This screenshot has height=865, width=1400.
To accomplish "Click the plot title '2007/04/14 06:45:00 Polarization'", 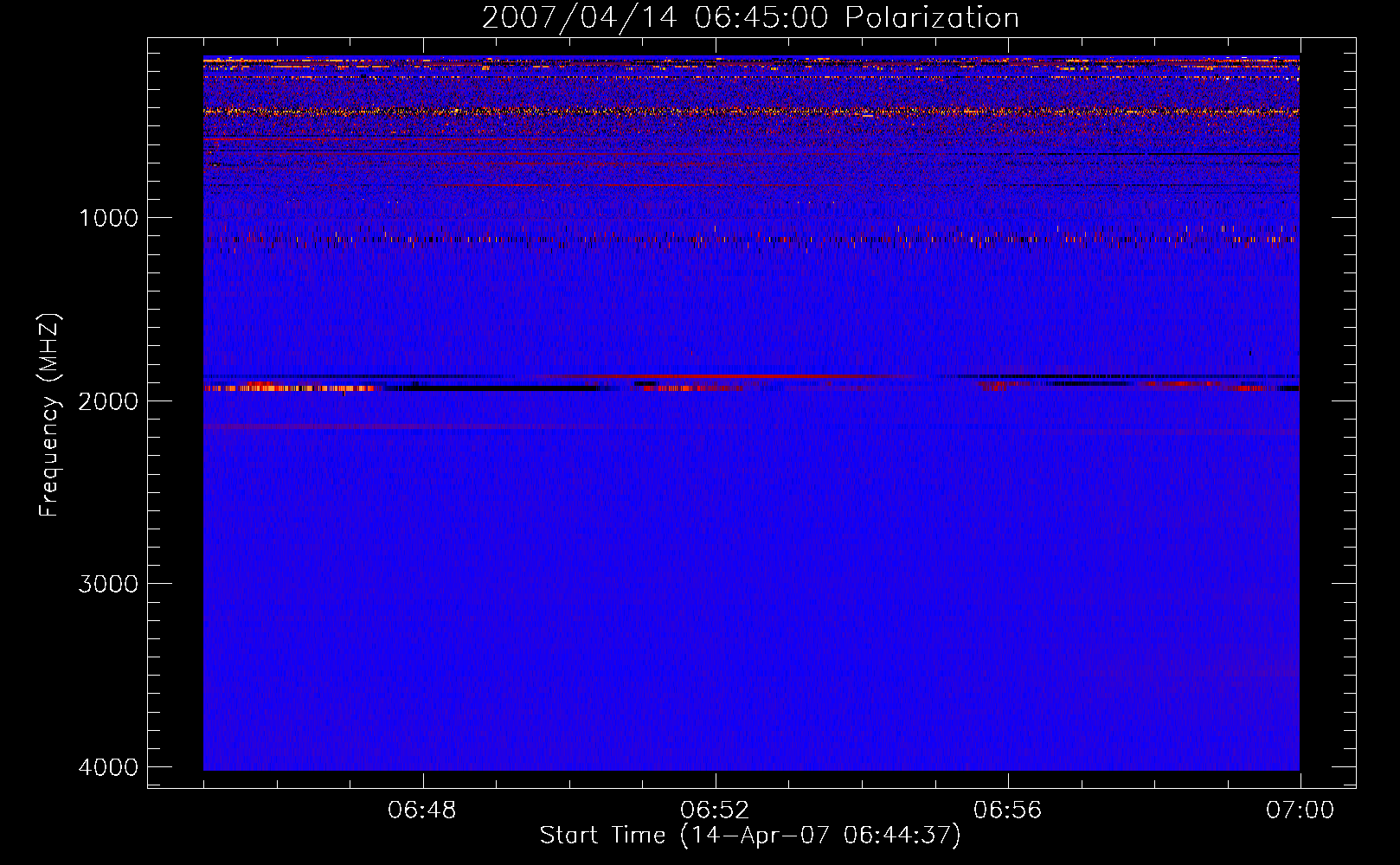I will click(x=750, y=18).
